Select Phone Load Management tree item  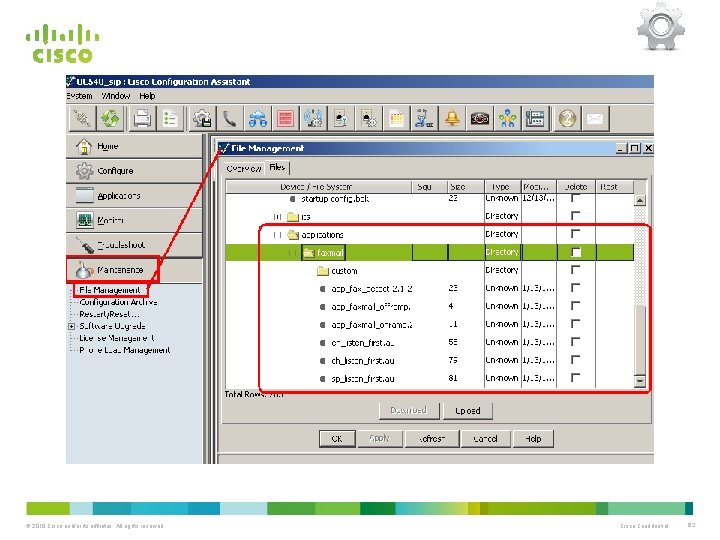pyautogui.click(x=124, y=350)
